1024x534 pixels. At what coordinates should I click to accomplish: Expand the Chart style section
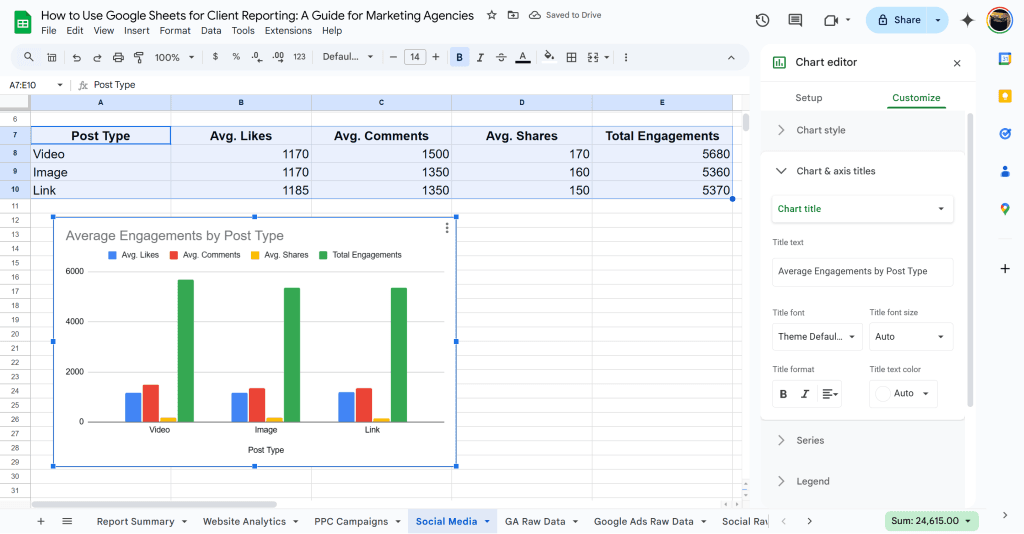pyautogui.click(x=862, y=130)
